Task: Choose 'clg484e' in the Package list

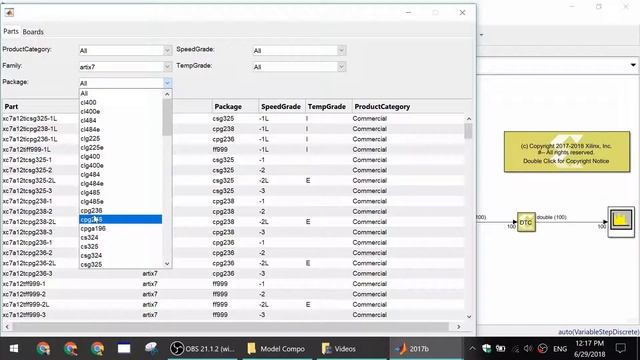Action: 120,183
